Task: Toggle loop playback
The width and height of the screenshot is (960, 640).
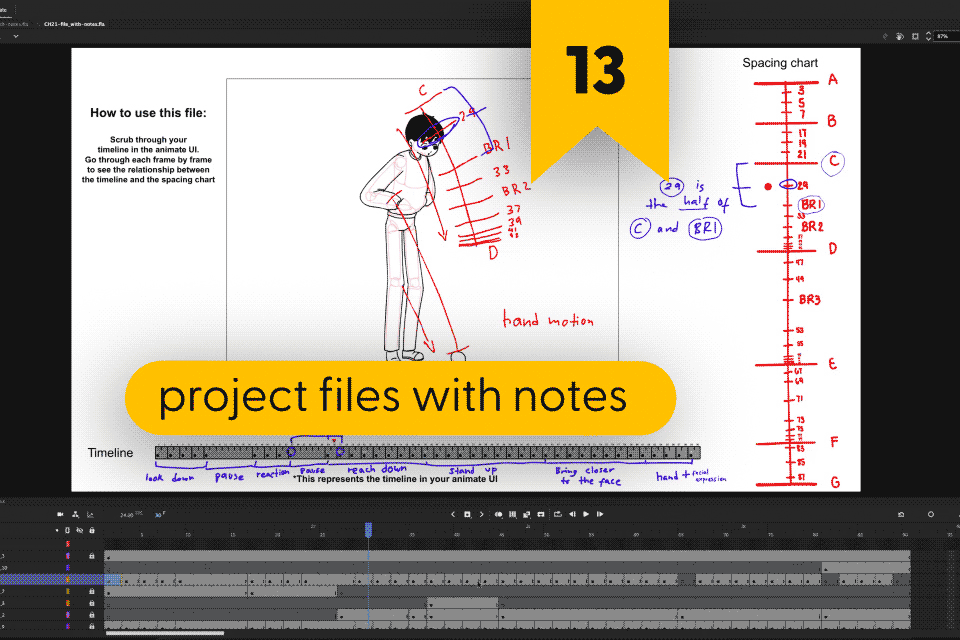Action: coord(558,514)
